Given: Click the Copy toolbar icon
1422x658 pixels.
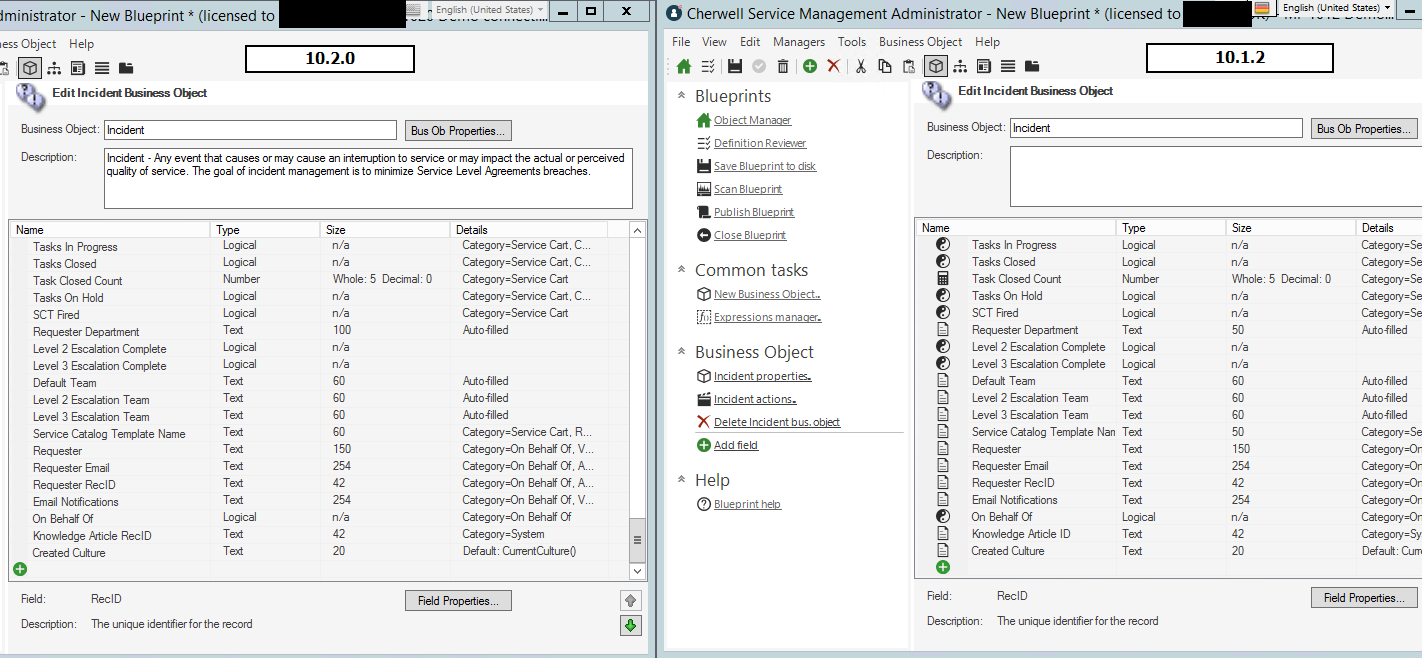Looking at the screenshot, I should [x=885, y=66].
